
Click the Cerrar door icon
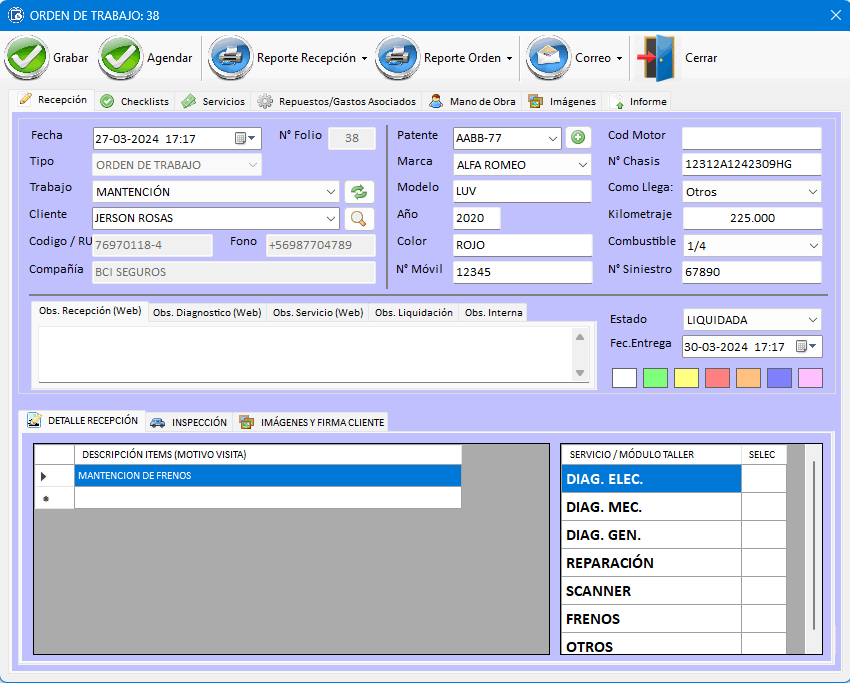point(657,58)
